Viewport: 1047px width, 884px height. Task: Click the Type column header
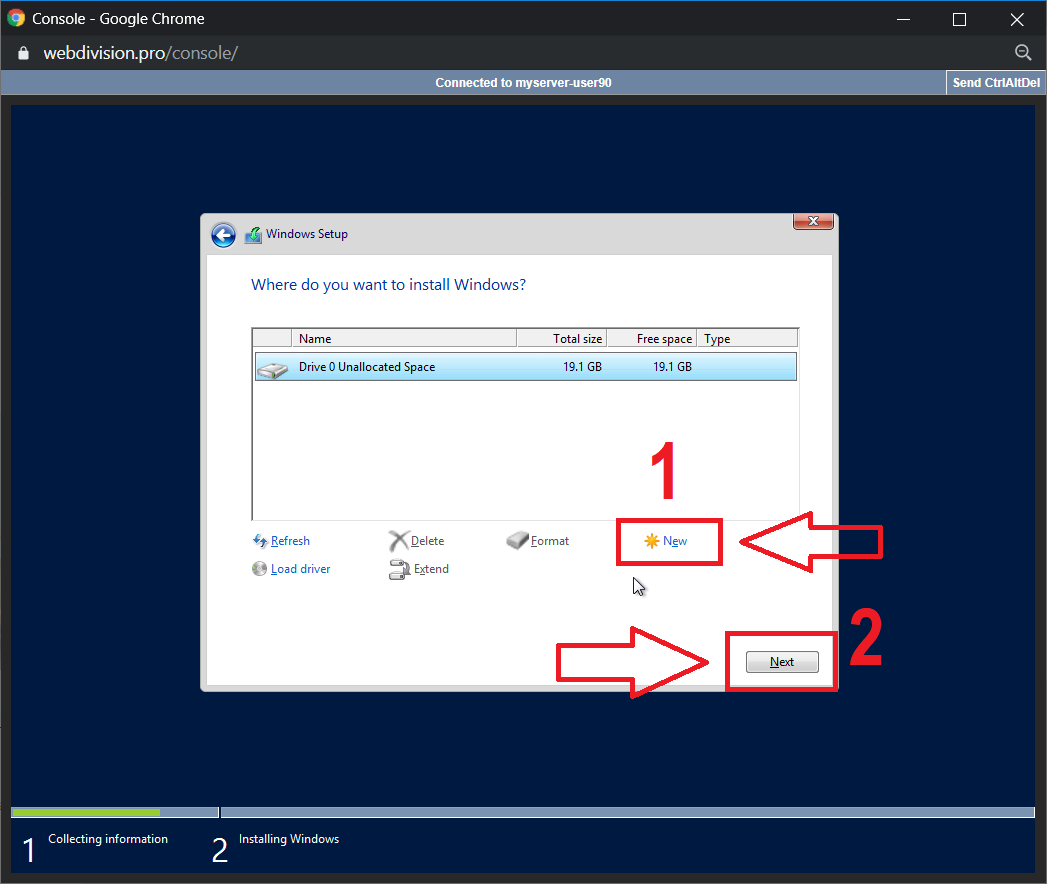tap(746, 339)
